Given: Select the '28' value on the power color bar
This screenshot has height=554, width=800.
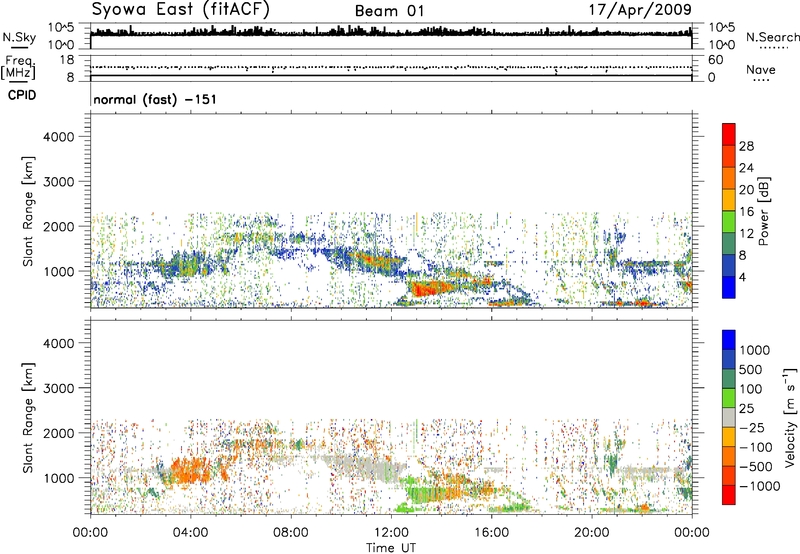Looking at the screenshot, I should pyautogui.click(x=746, y=146).
